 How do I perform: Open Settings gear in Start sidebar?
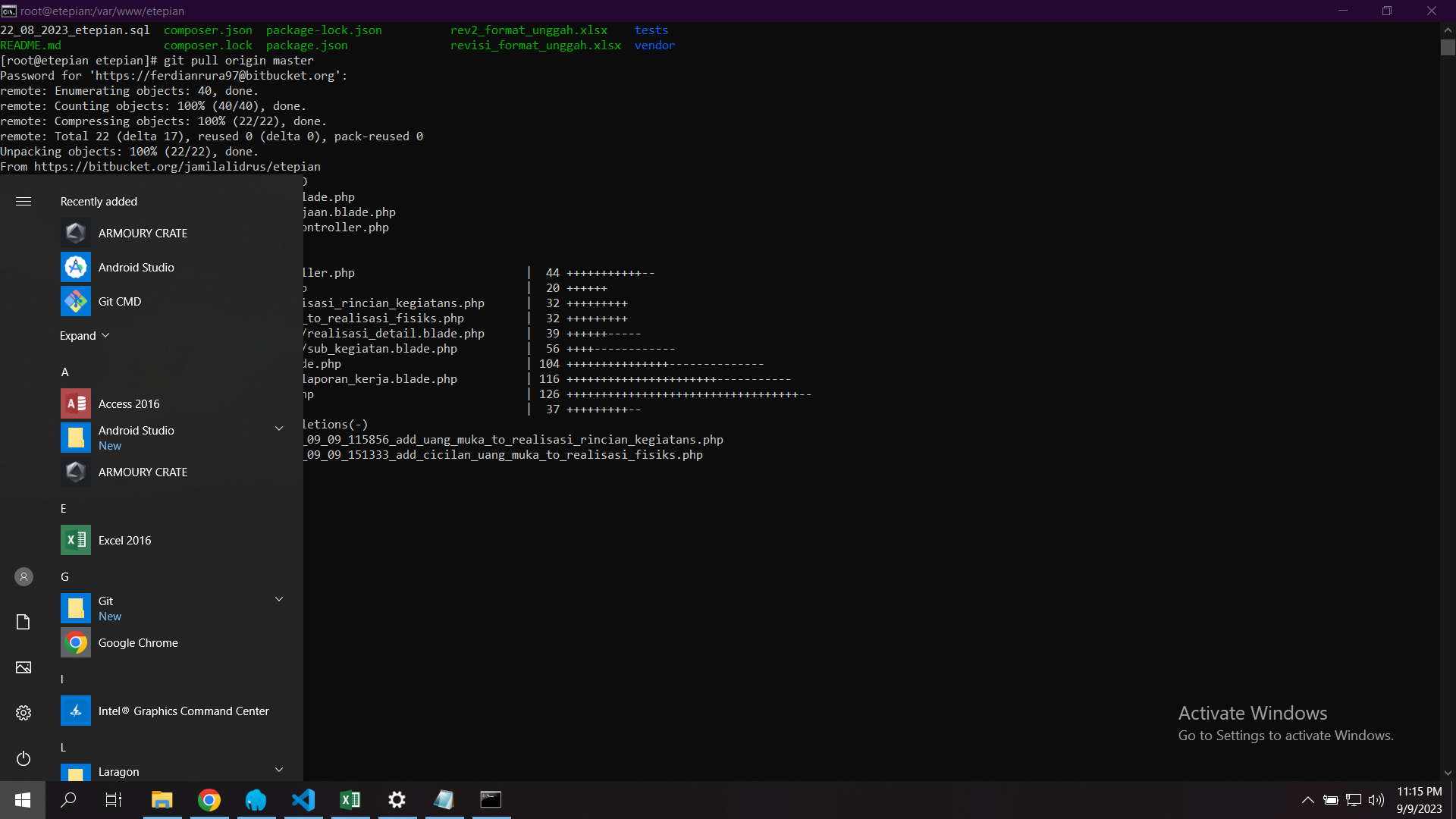click(24, 713)
